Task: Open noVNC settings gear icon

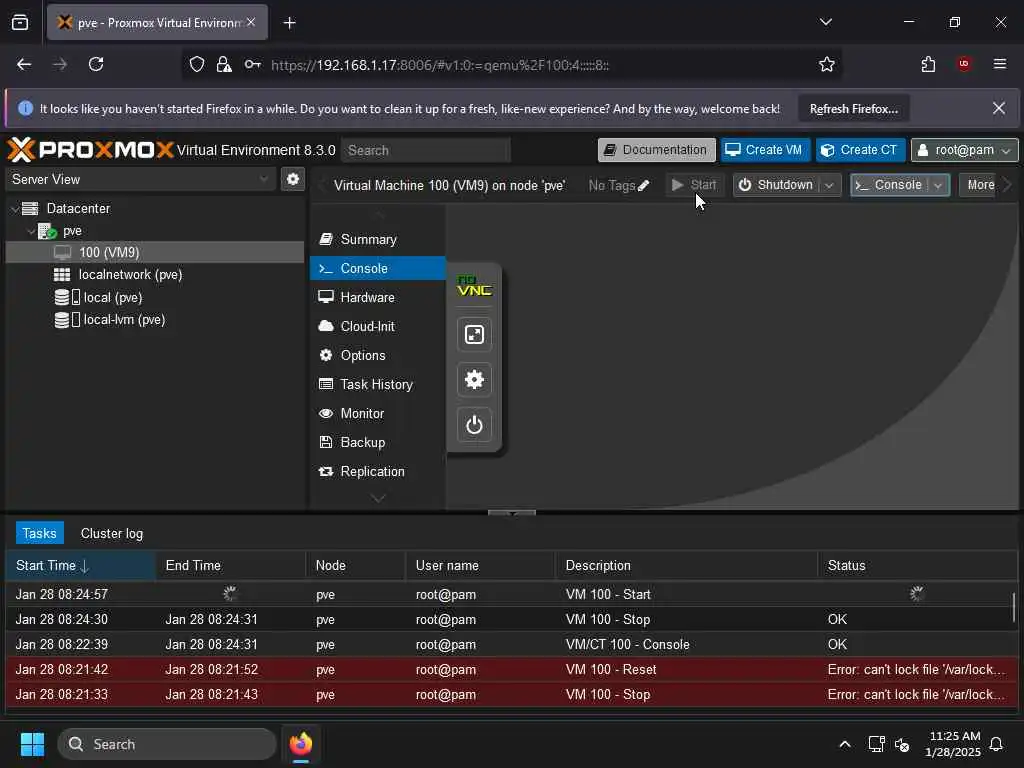Action: pos(474,379)
